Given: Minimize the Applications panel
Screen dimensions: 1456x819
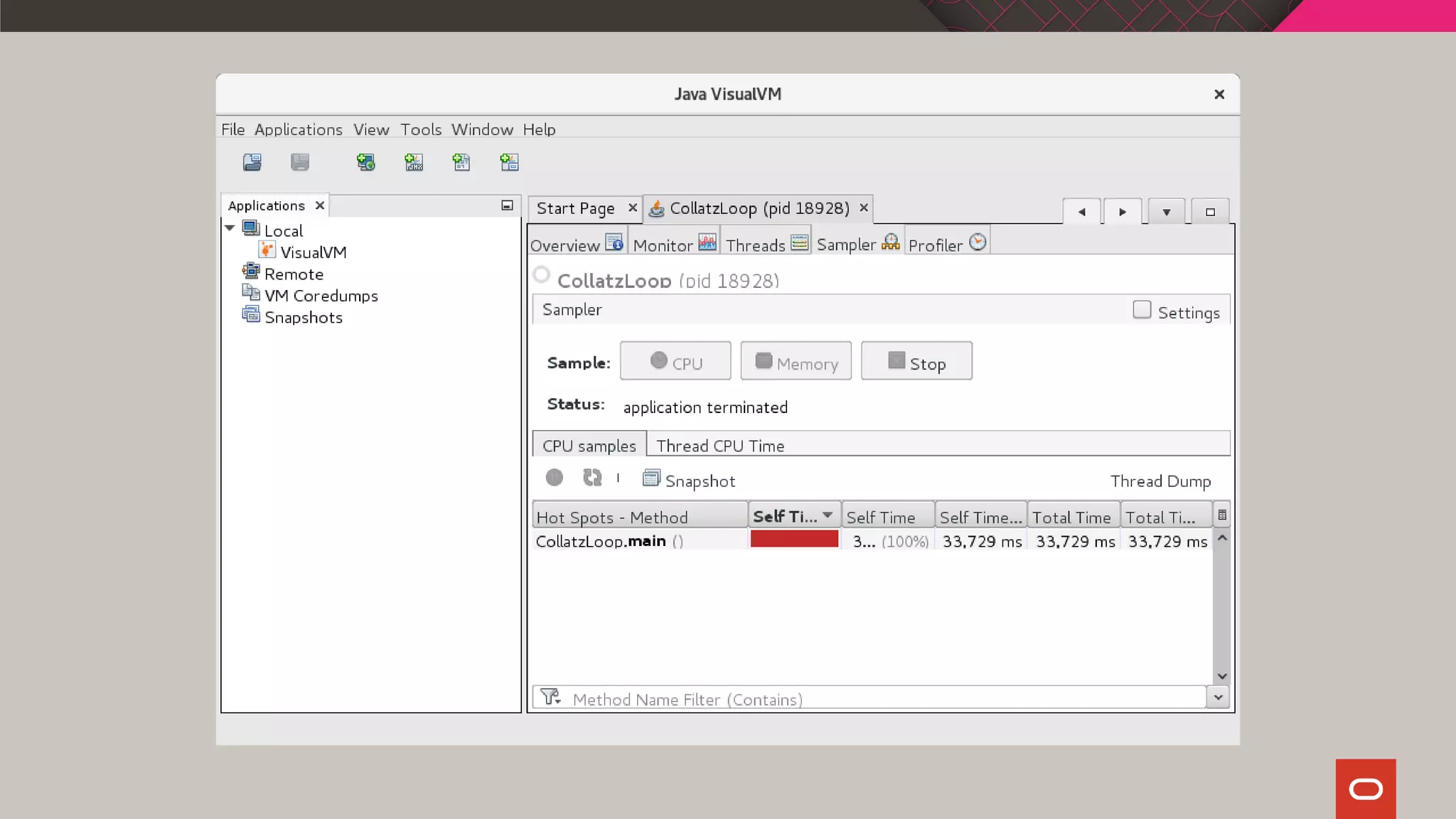Looking at the screenshot, I should 507,205.
